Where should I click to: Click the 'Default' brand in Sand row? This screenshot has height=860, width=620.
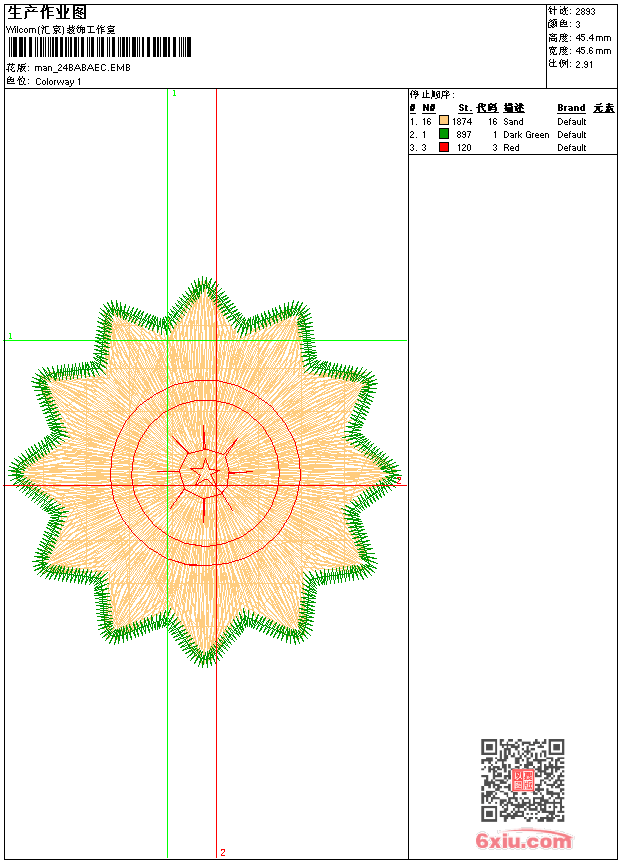pos(572,122)
